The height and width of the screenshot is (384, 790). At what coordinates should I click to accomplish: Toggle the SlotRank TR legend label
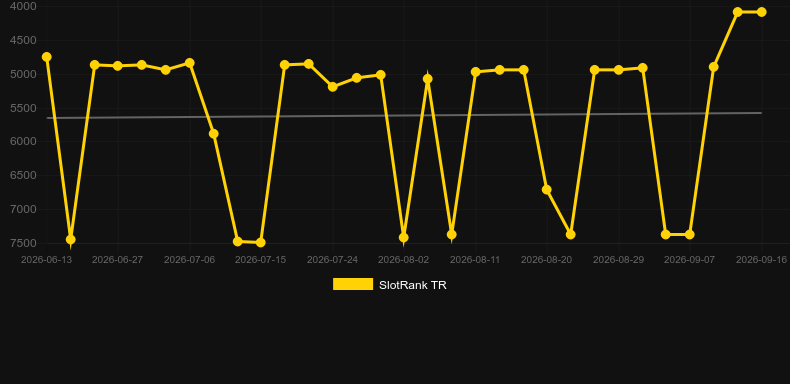coord(413,285)
